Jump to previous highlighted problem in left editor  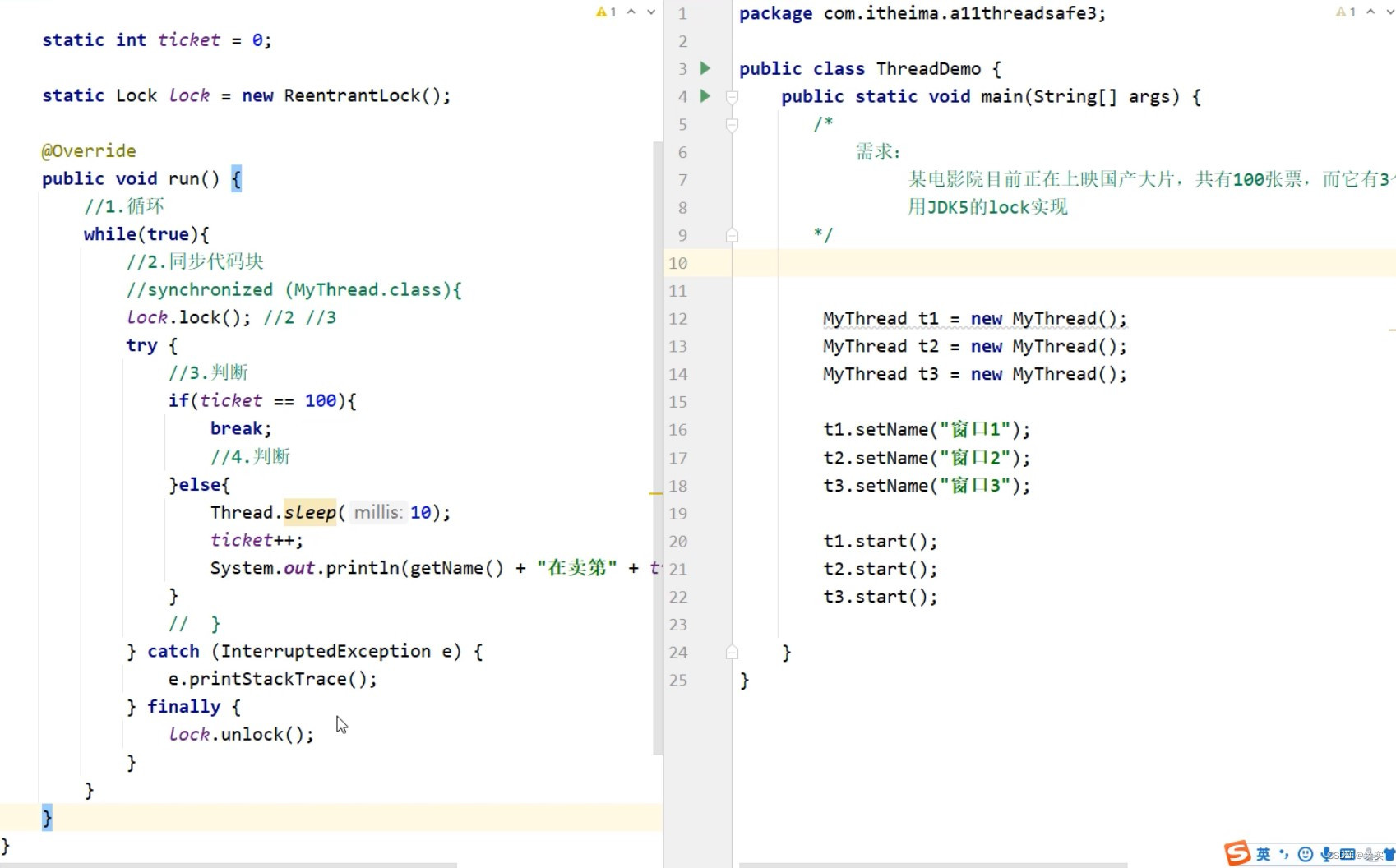[631, 12]
